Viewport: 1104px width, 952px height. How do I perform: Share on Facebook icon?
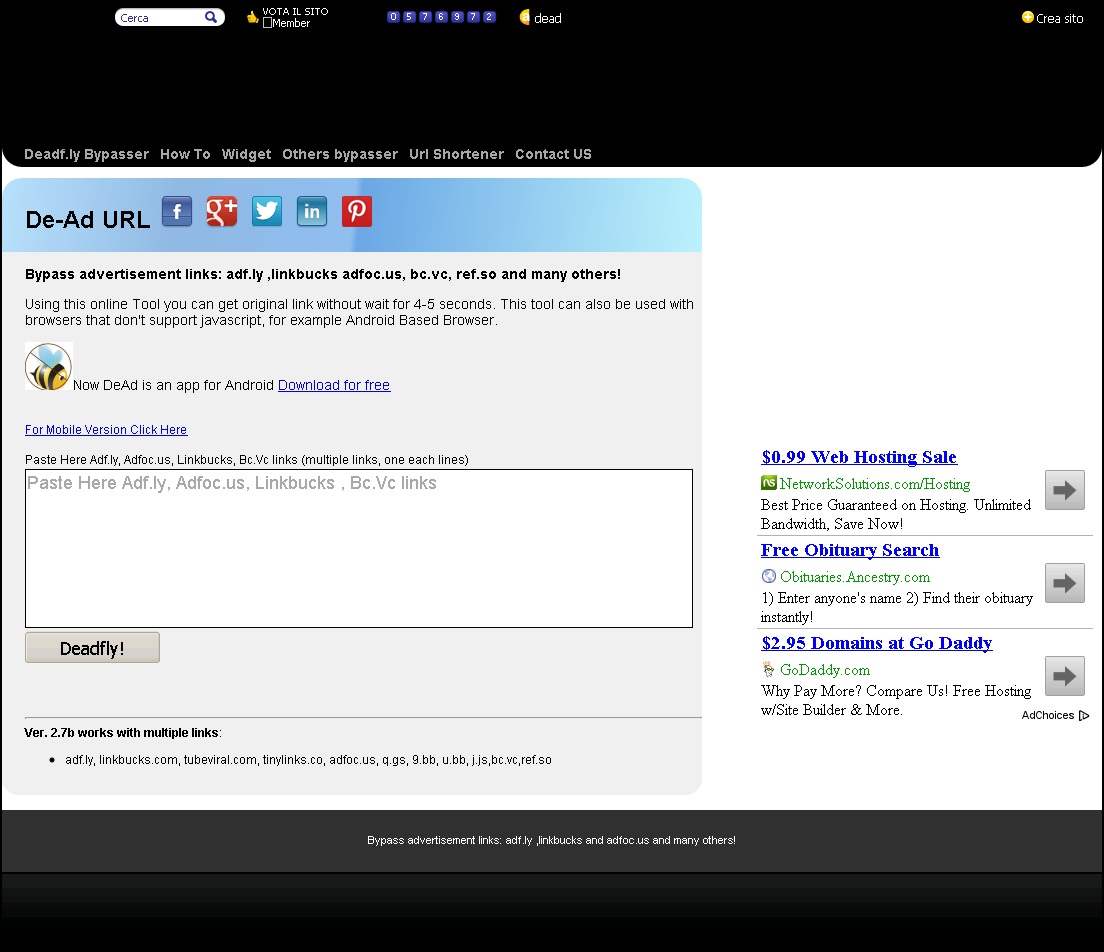177,211
